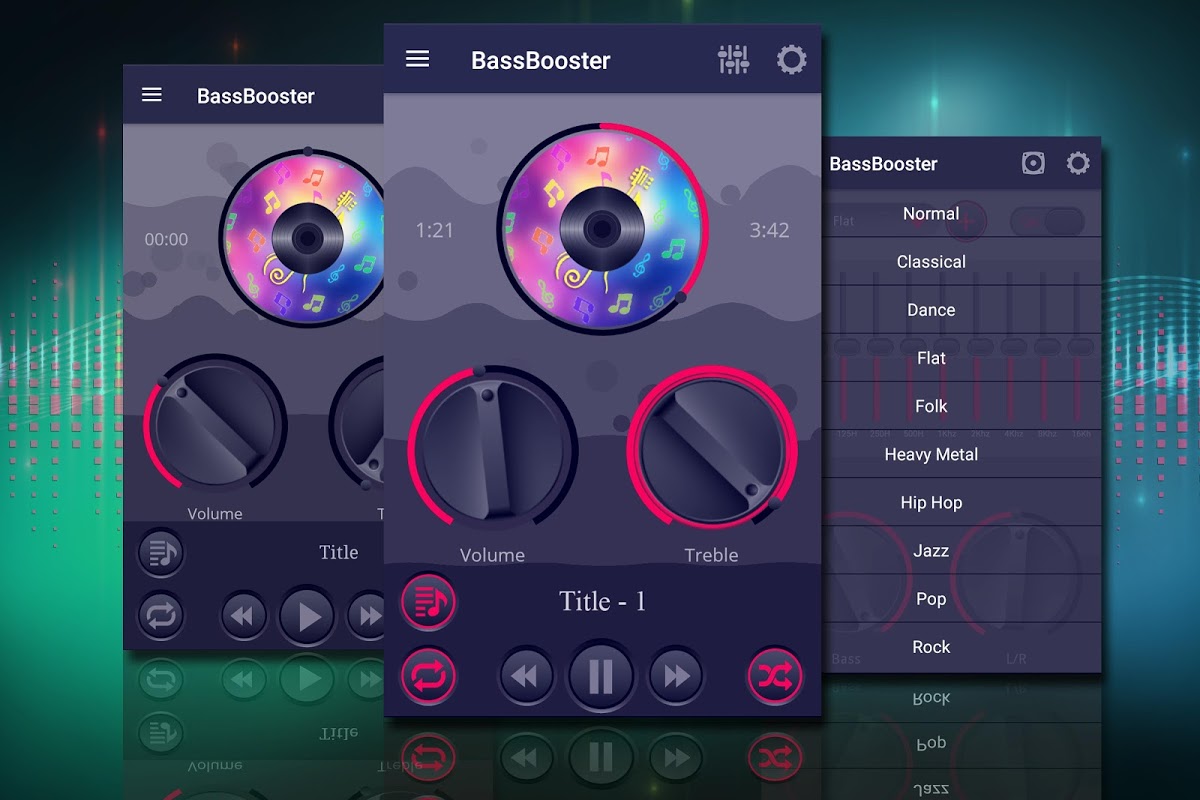Play track in left screen
1200x800 pixels.
(307, 616)
